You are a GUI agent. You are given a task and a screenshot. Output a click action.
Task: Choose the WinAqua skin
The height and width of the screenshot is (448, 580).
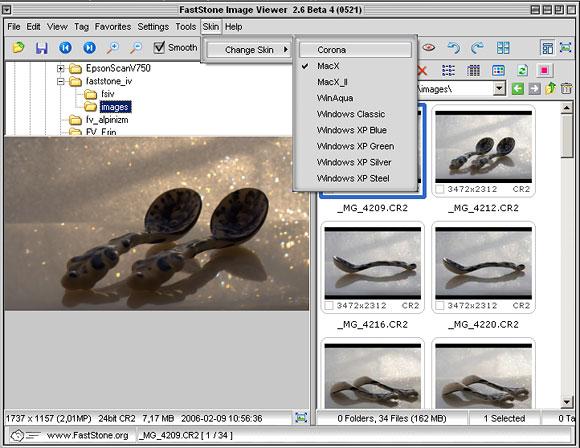pos(355,98)
